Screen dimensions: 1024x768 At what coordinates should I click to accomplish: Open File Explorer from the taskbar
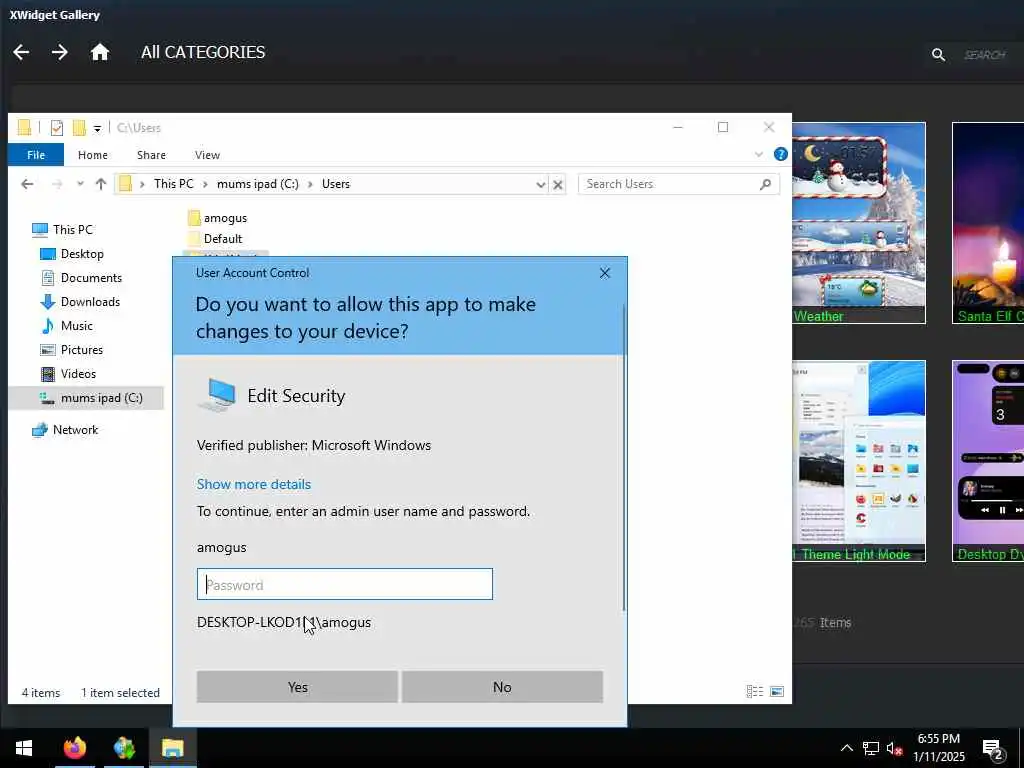click(x=173, y=748)
